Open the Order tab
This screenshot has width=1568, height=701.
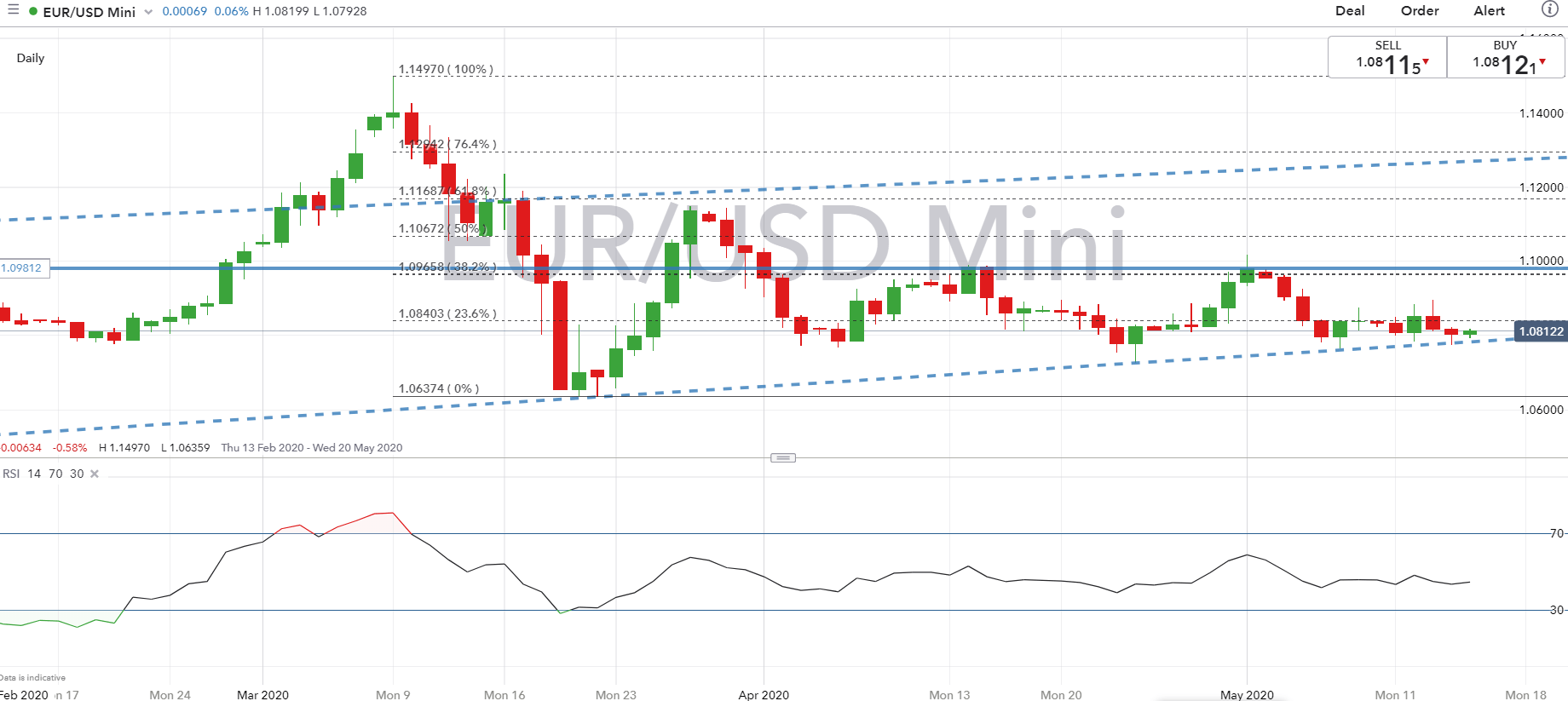pos(1420,11)
